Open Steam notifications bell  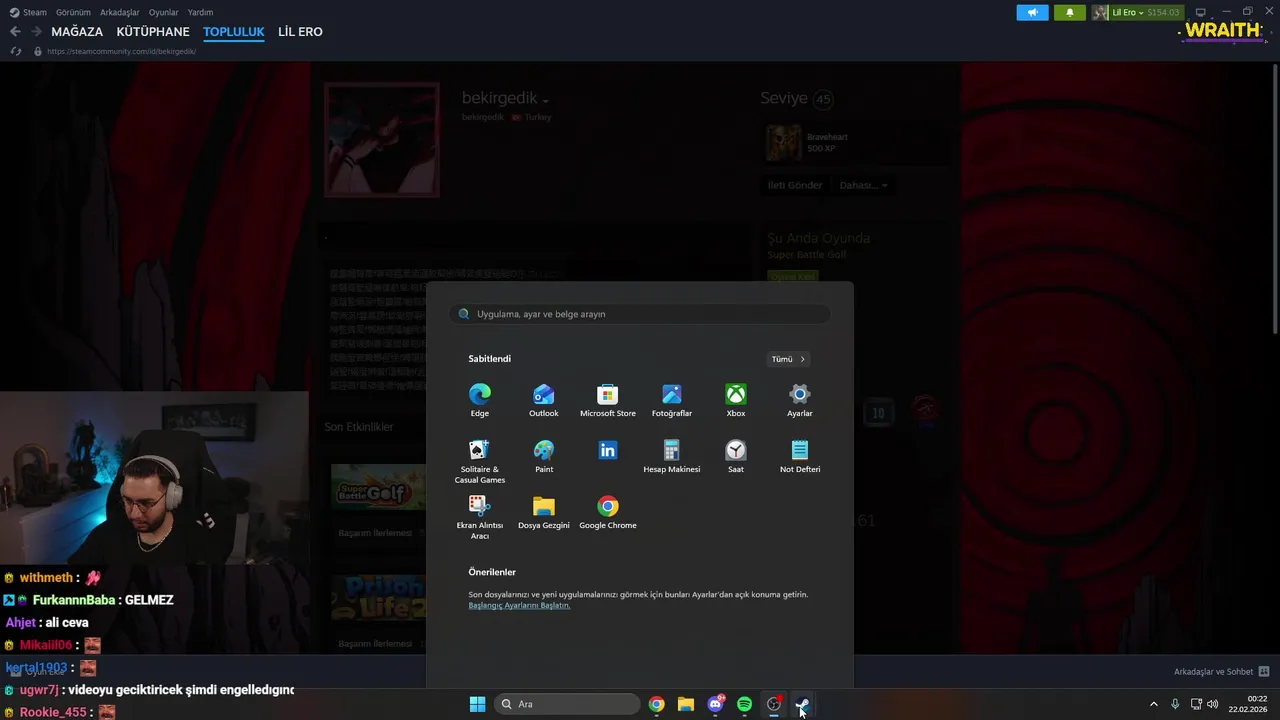(x=1069, y=12)
